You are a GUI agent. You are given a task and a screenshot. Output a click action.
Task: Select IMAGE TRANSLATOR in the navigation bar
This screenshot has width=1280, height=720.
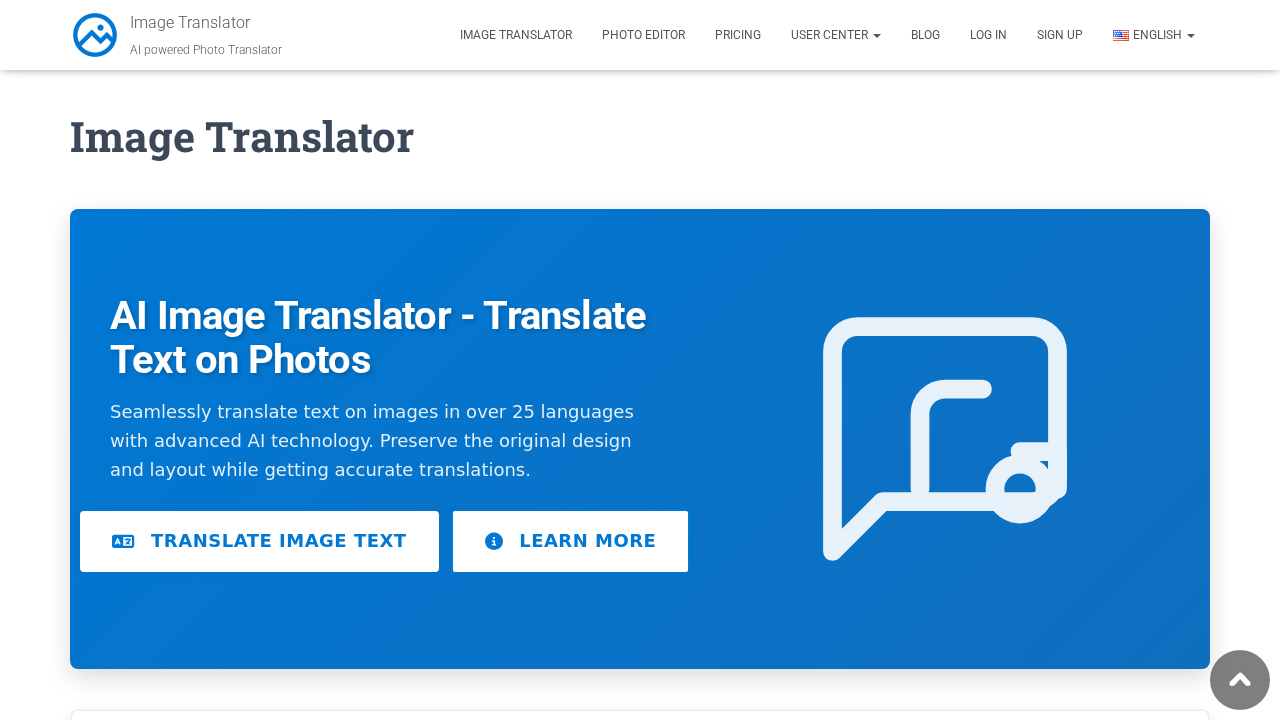[516, 33]
